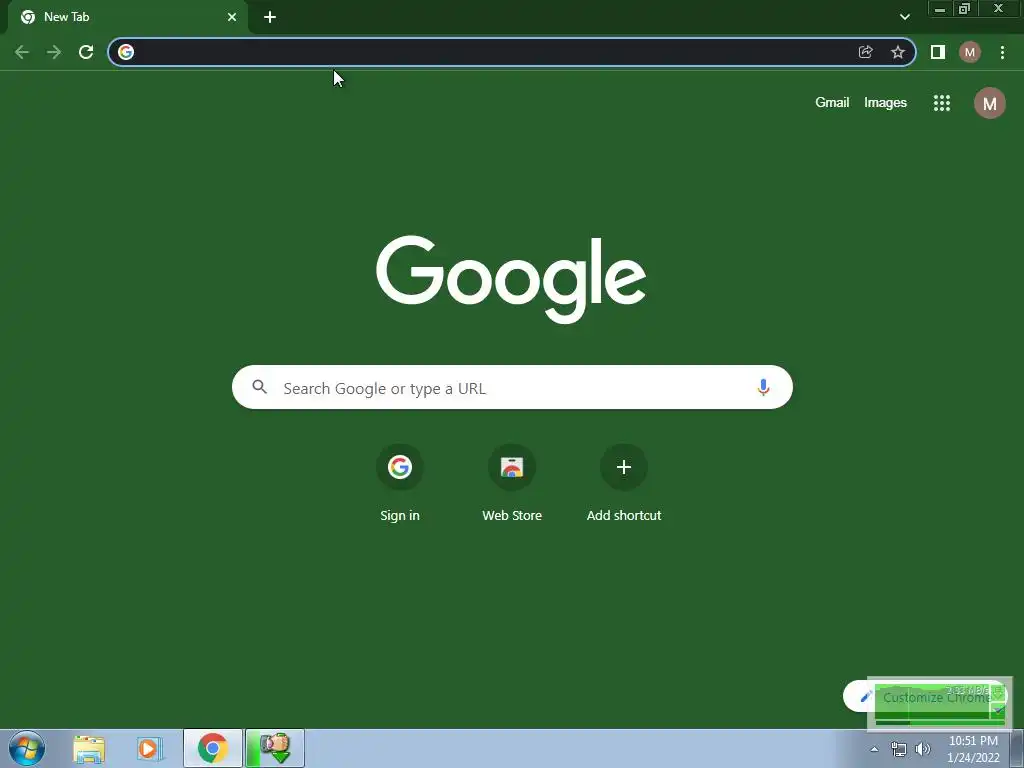Open the volume speaker tray icon
This screenshot has width=1024, height=768.
tap(923, 749)
